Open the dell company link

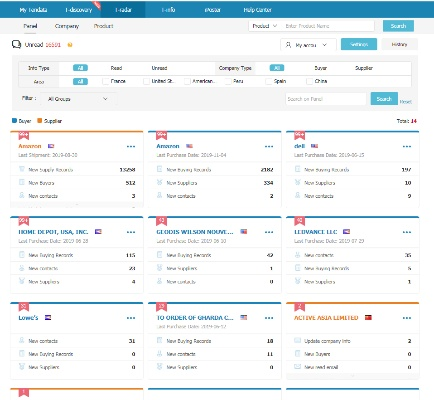pyautogui.click(x=299, y=146)
